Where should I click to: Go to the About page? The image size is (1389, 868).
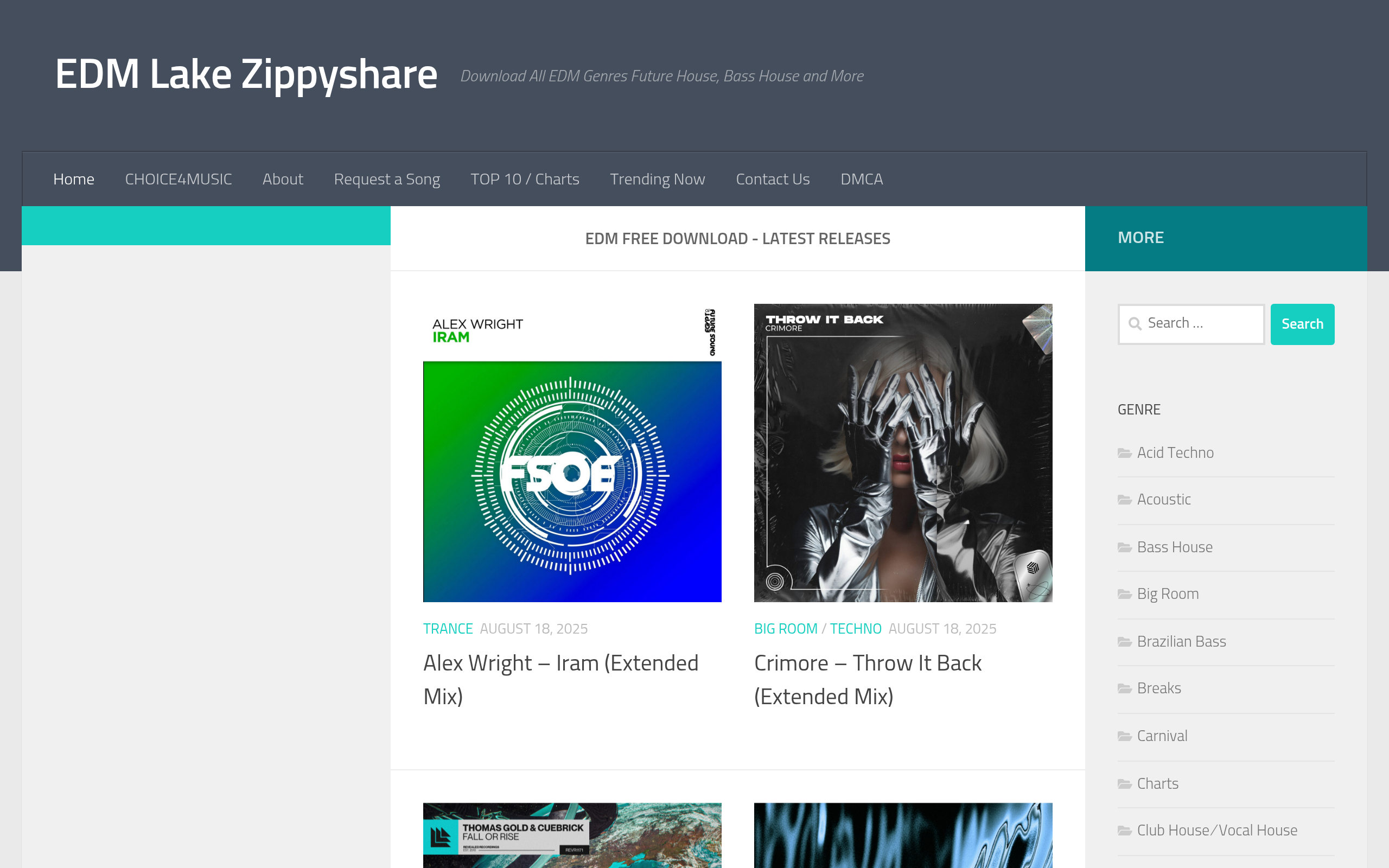283,179
